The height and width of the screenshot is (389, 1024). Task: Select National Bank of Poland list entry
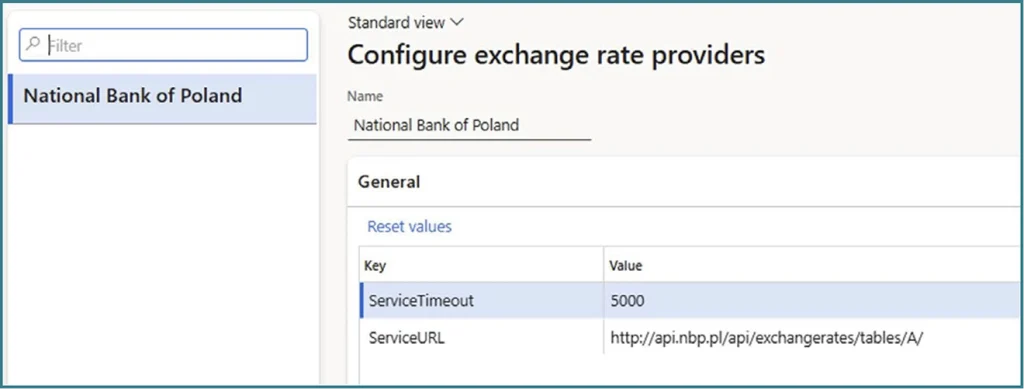pyautogui.click(x=163, y=99)
